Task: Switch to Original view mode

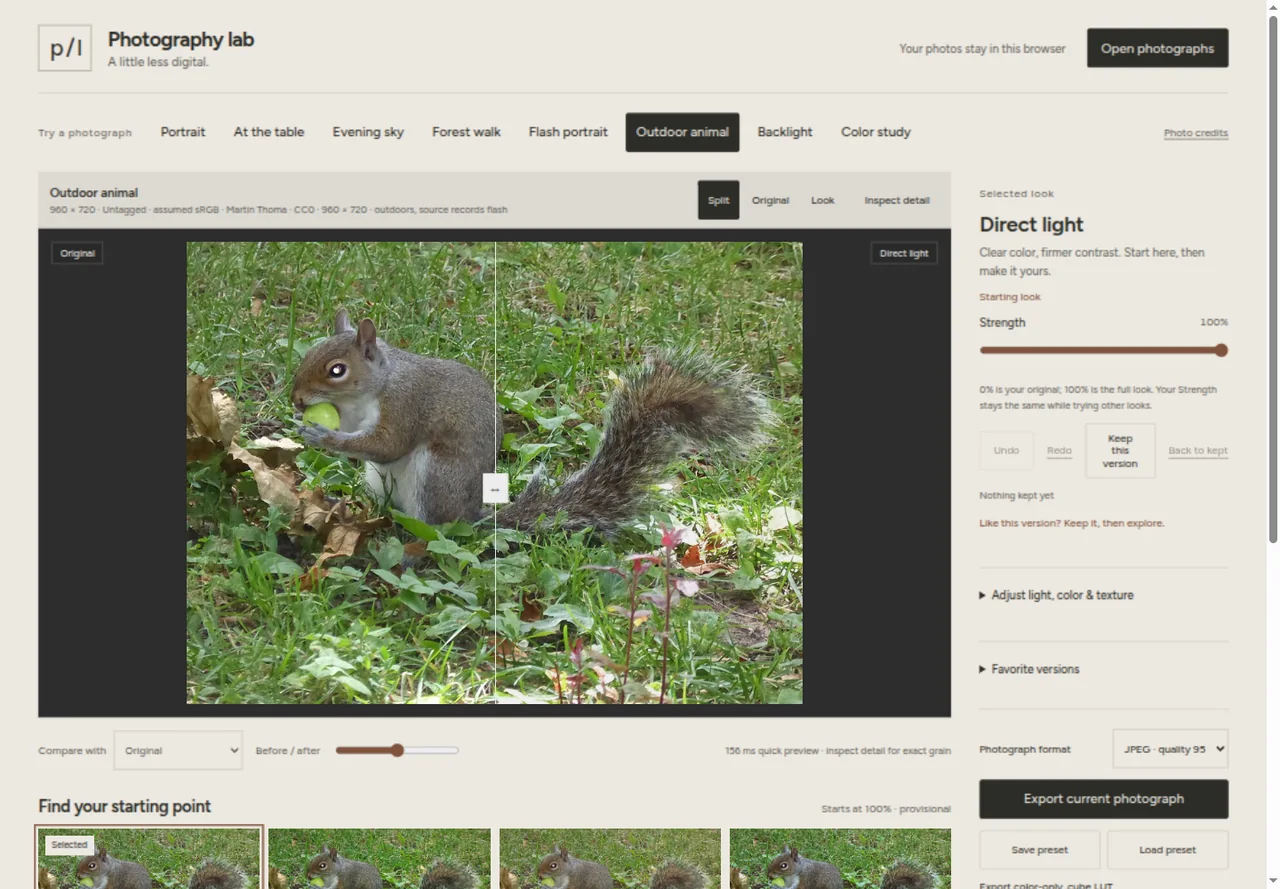Action: 770,200
